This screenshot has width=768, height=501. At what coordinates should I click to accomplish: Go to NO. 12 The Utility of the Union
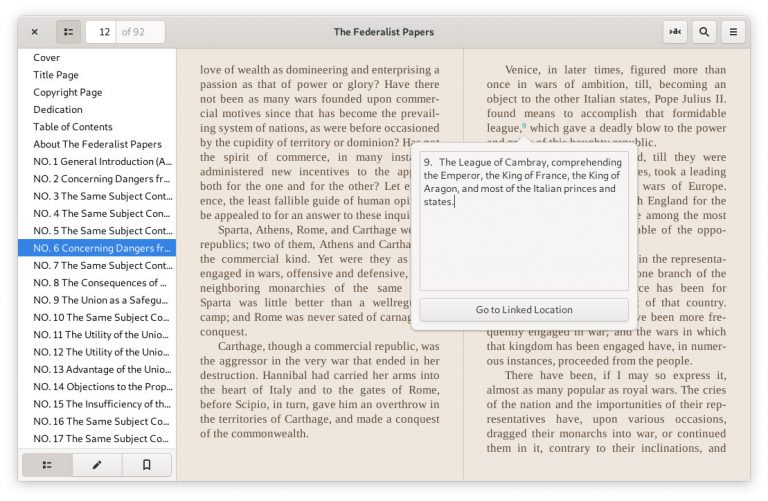coord(97,352)
